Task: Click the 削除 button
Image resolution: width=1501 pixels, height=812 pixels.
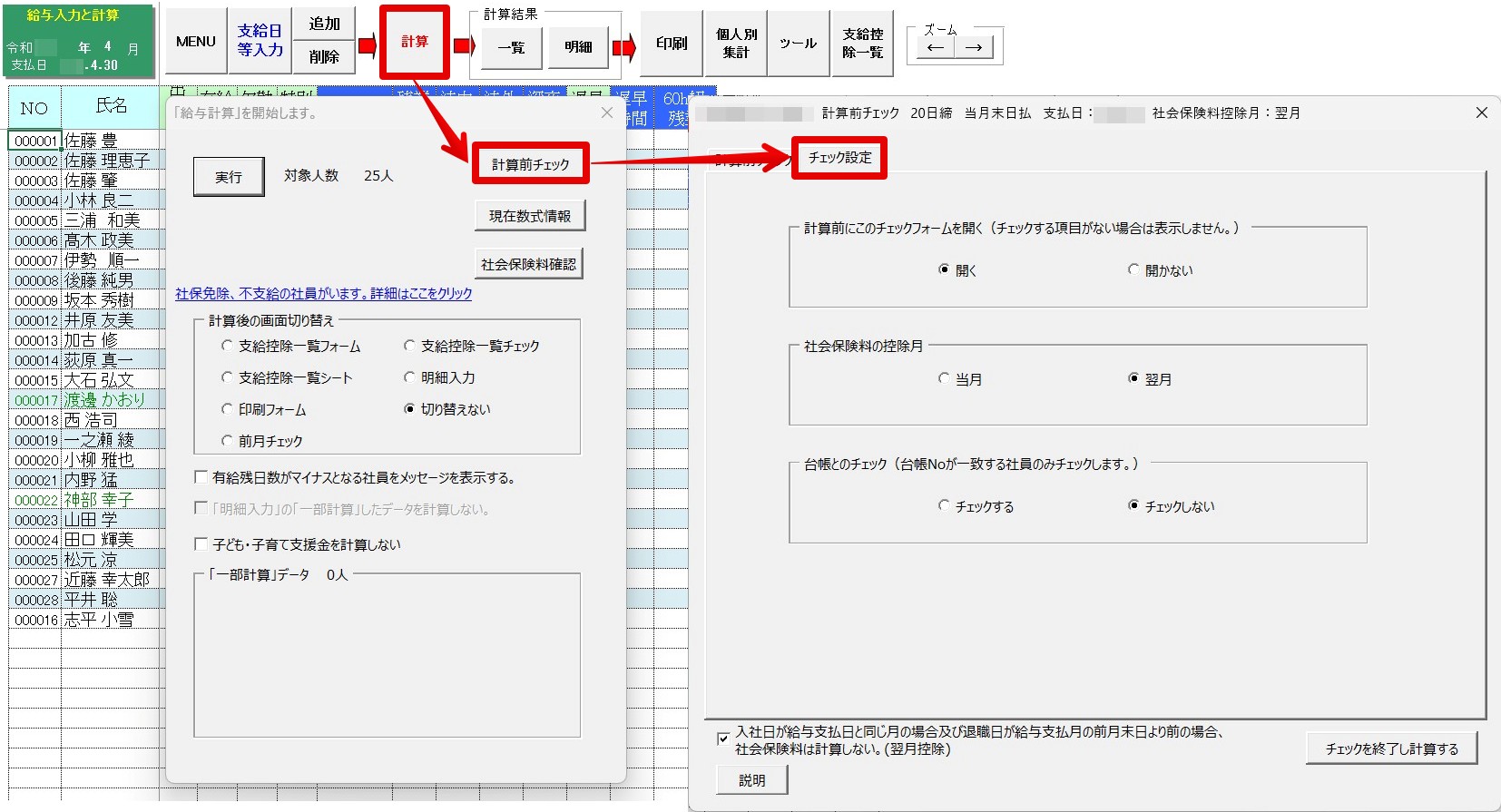Action: pos(324,57)
